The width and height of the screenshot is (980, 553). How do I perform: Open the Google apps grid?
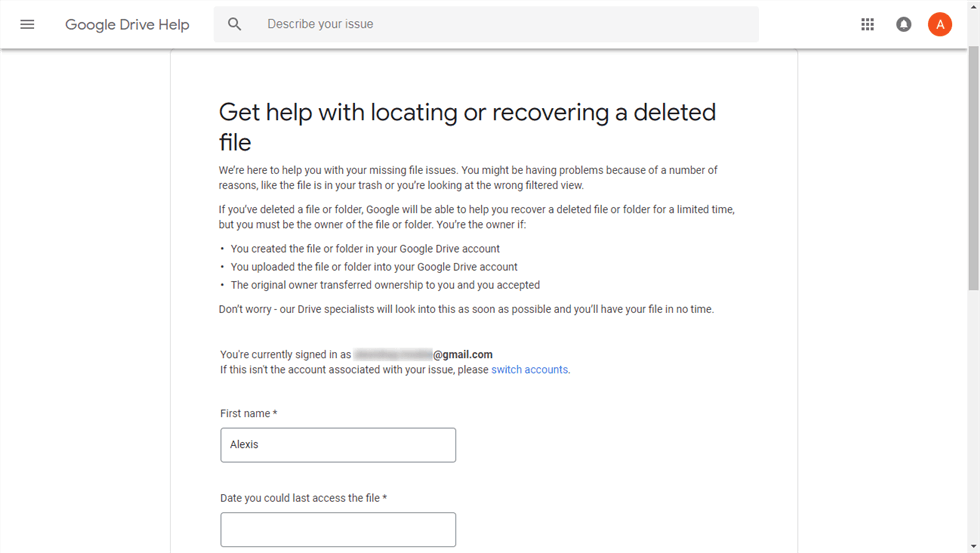867,24
